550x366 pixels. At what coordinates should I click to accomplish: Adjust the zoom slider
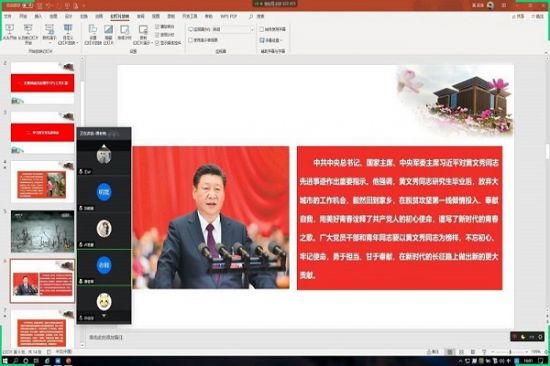[x=510, y=352]
